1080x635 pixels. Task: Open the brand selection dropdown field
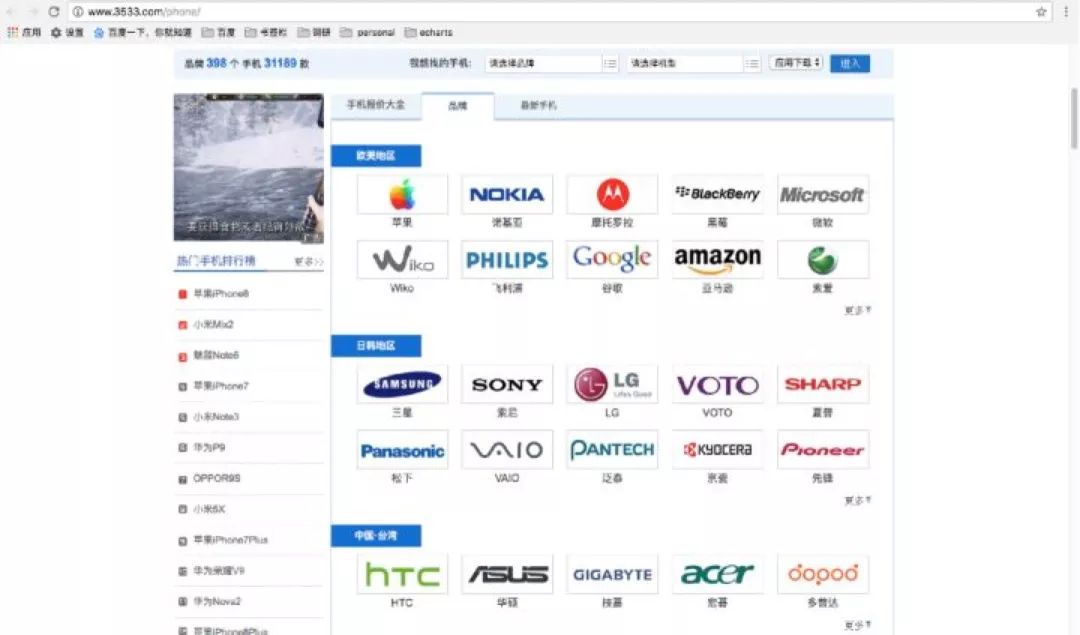543,63
